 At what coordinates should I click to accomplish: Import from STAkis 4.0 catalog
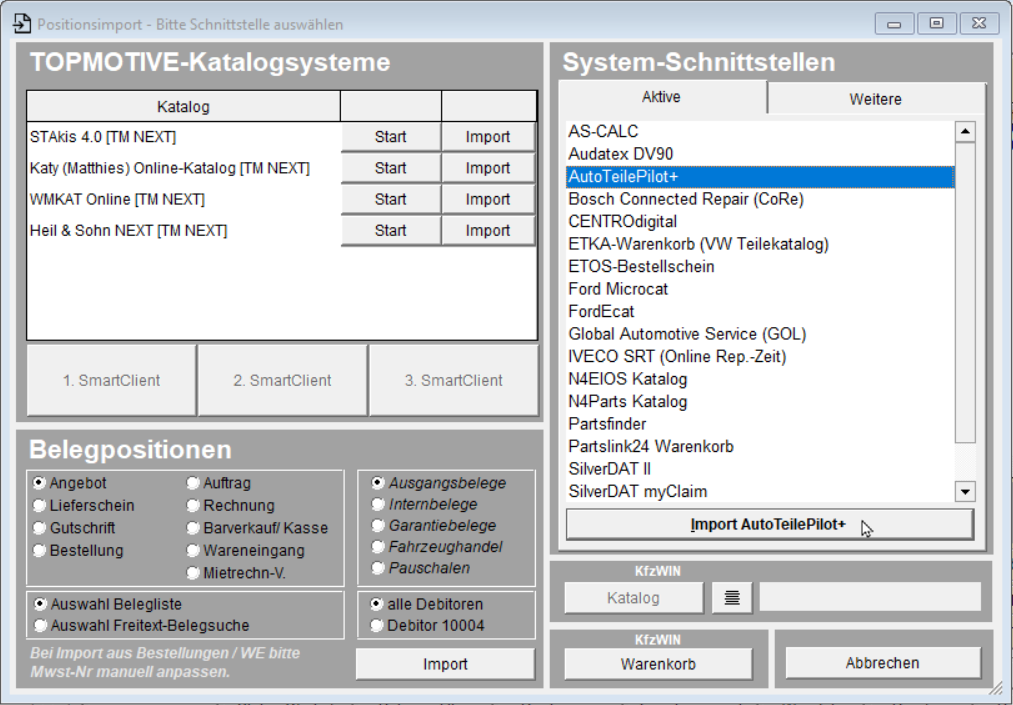[x=488, y=137]
